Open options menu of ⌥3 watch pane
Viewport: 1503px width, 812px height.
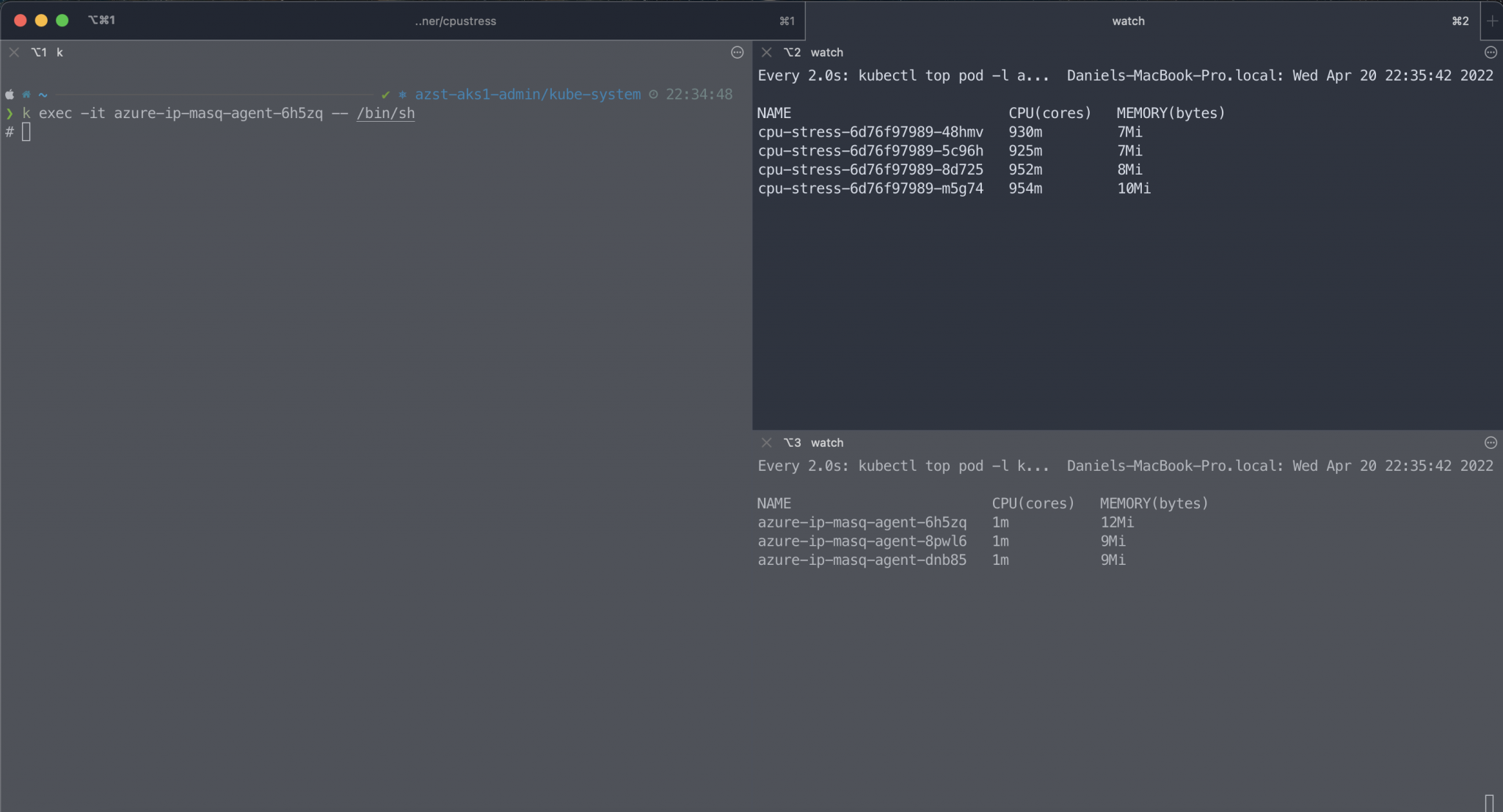[x=1490, y=442]
